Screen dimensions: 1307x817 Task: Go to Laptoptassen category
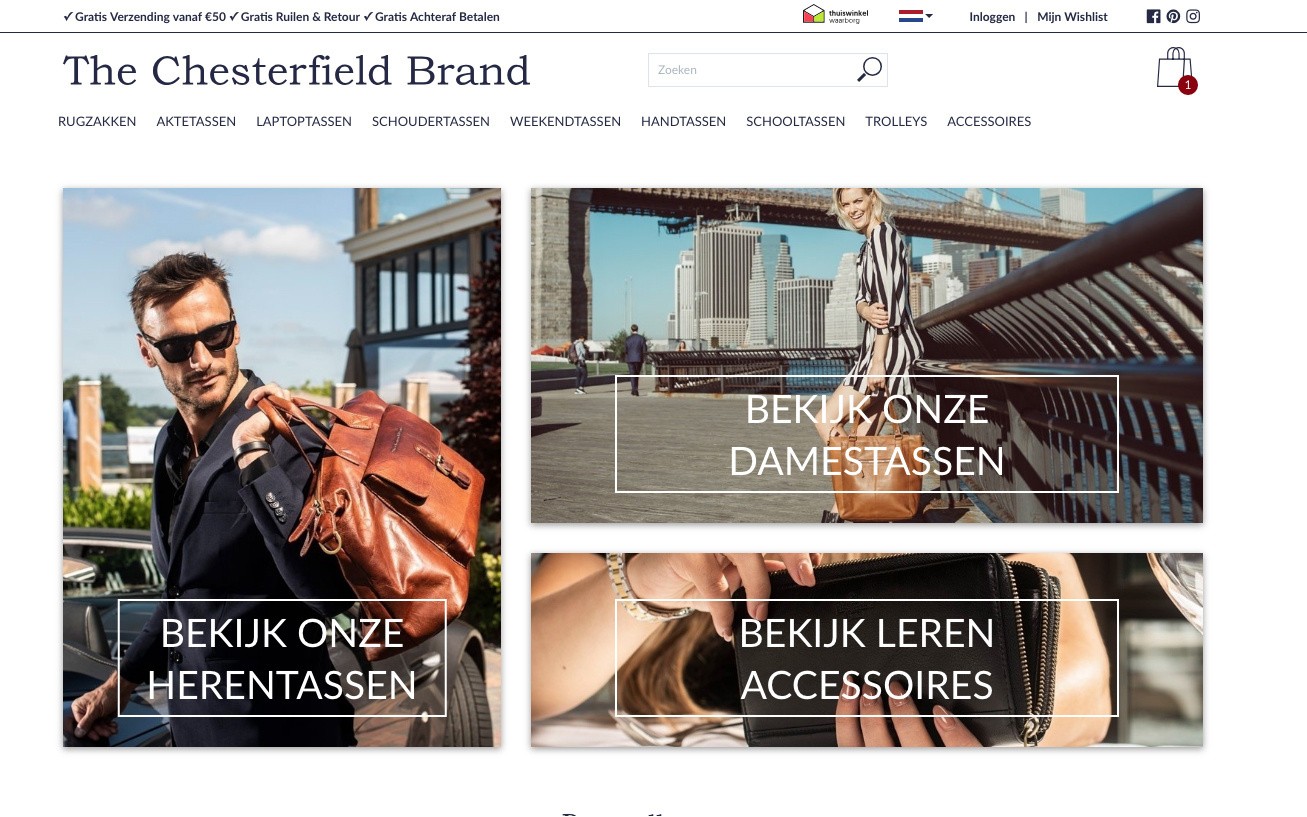304,122
